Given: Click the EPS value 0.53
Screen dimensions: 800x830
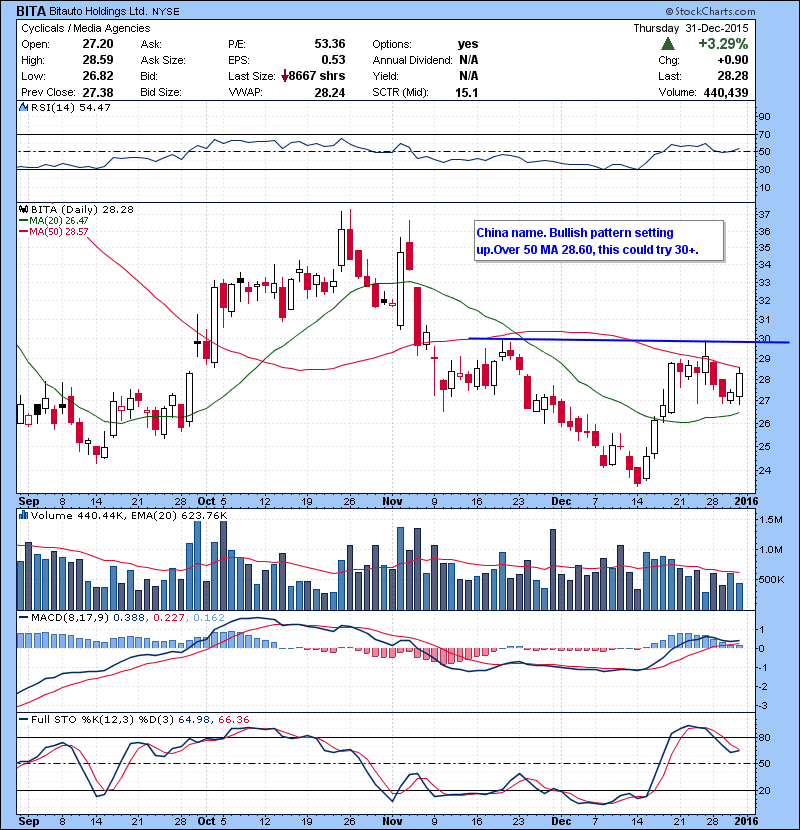Looking at the screenshot, I should 334,60.
